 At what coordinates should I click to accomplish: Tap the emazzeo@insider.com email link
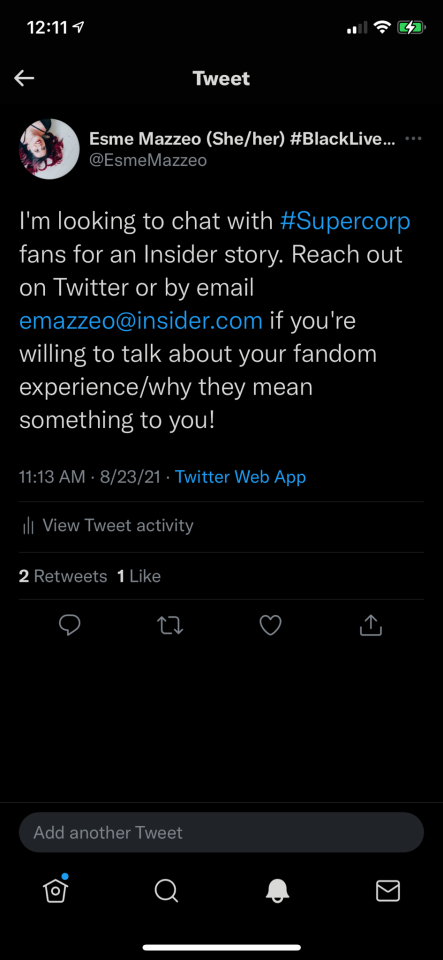141,321
